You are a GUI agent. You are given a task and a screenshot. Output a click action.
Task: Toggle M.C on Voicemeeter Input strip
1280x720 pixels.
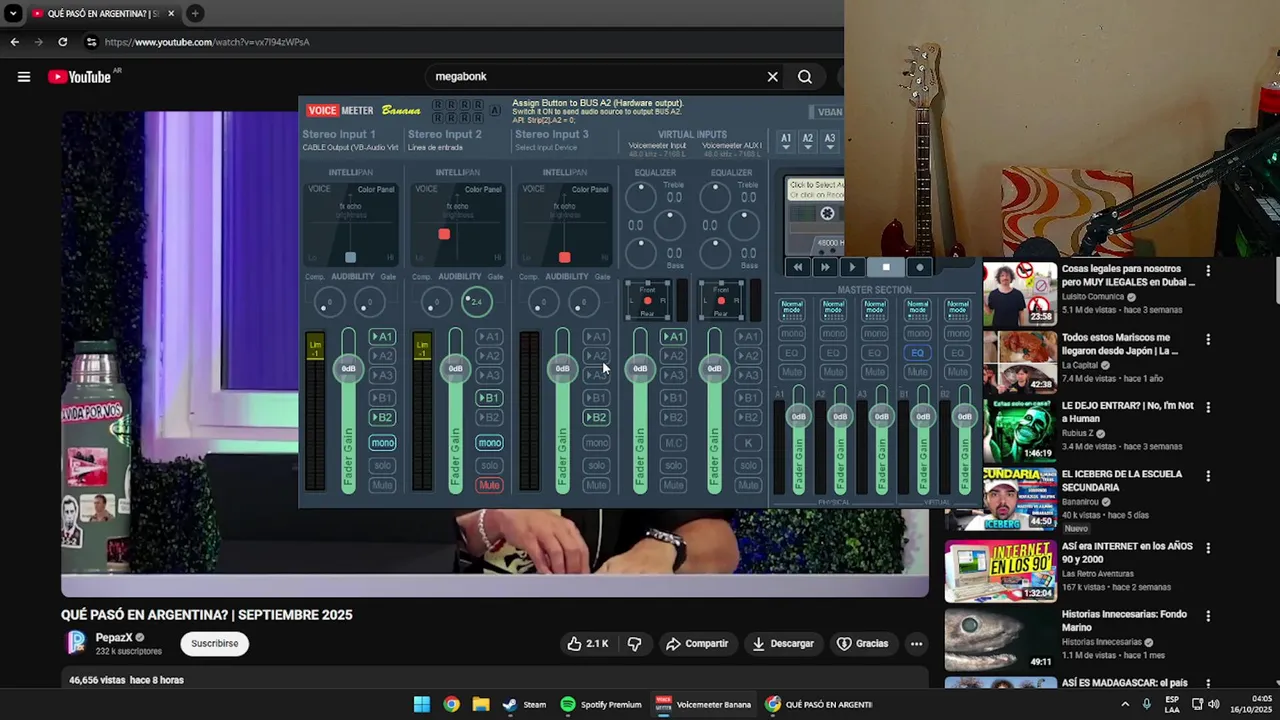point(673,443)
